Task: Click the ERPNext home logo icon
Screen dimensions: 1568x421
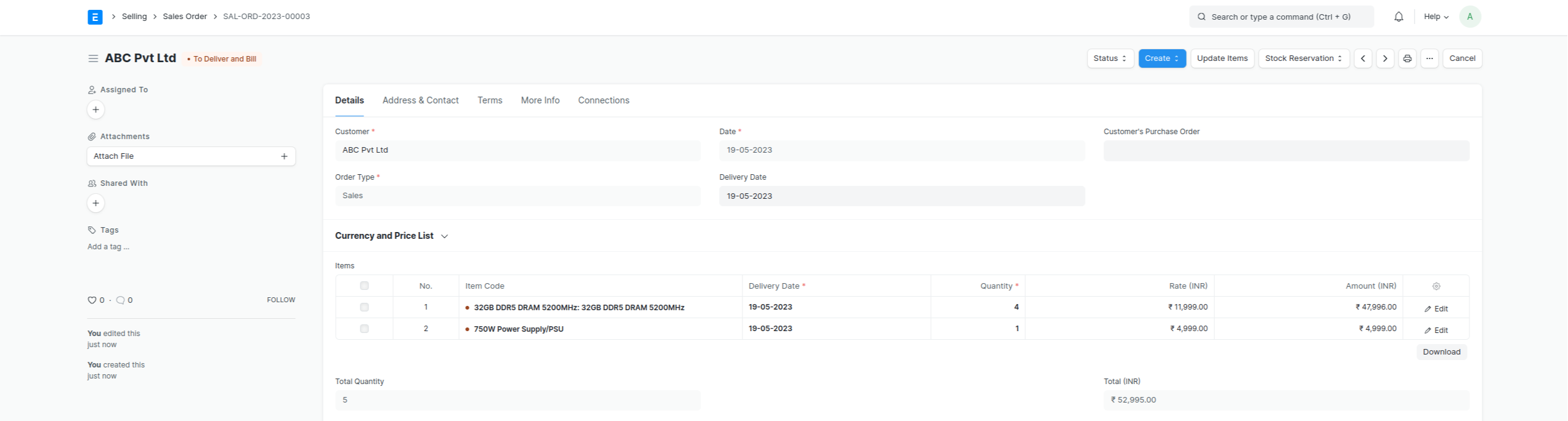Action: coord(95,17)
